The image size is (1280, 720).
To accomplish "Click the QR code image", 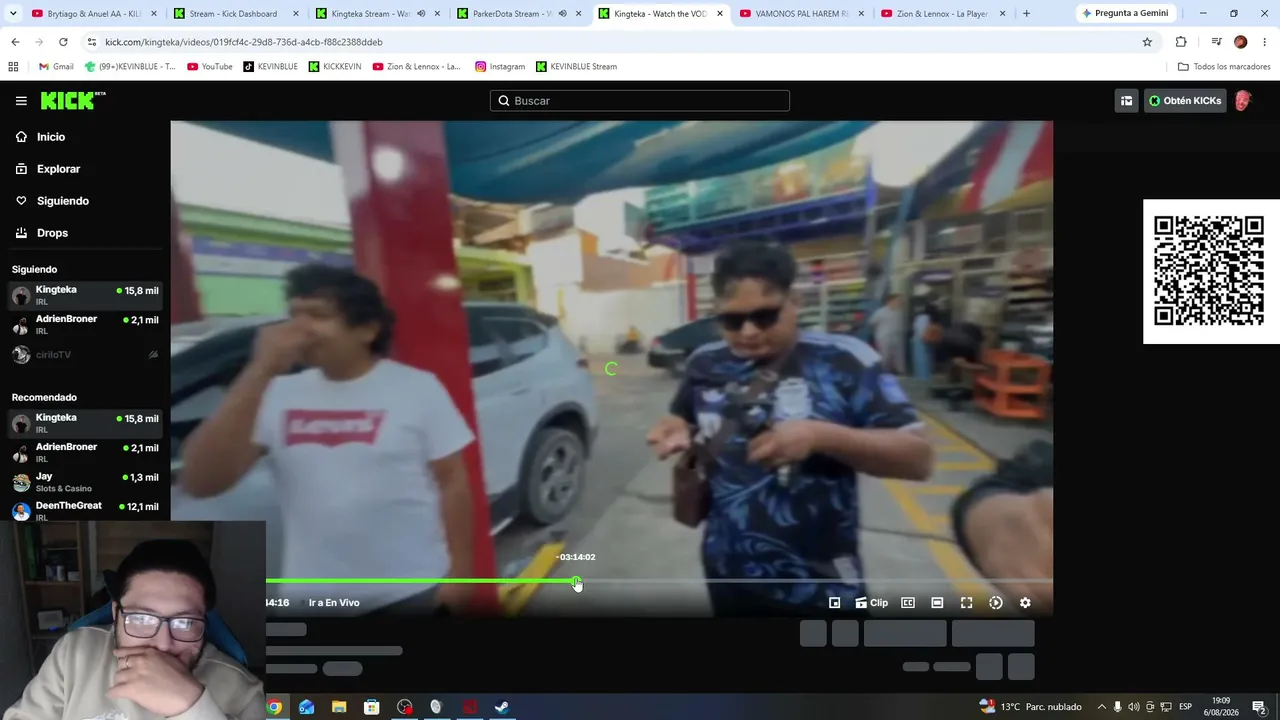I will click(1209, 271).
